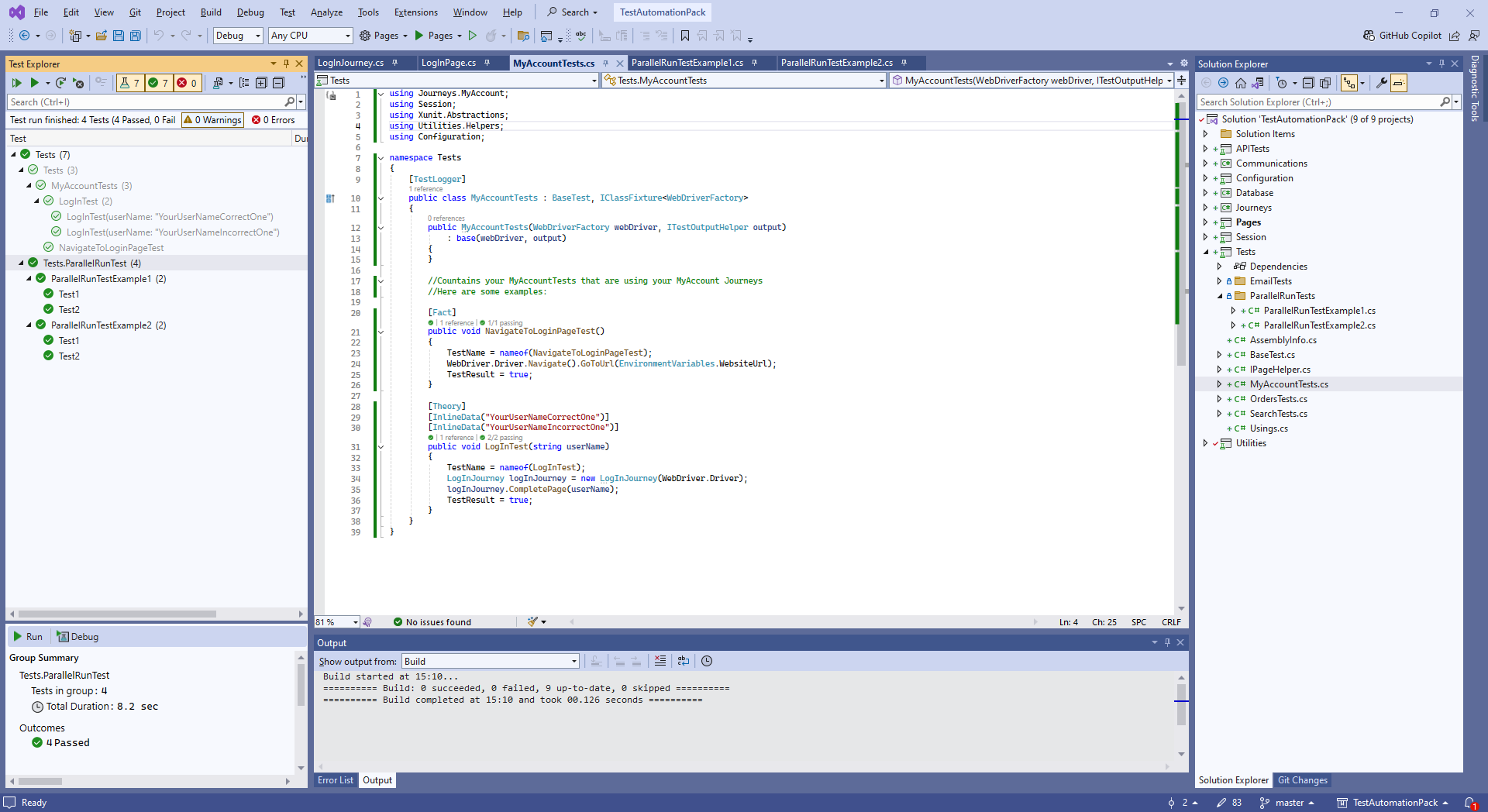Open Properties wrench icon in Solution Explorer
This screenshot has height=812, width=1488.
coord(1381,83)
